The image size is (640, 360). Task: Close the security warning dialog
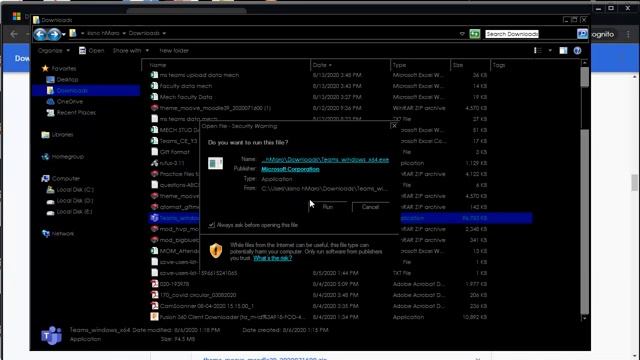[x=394, y=126]
